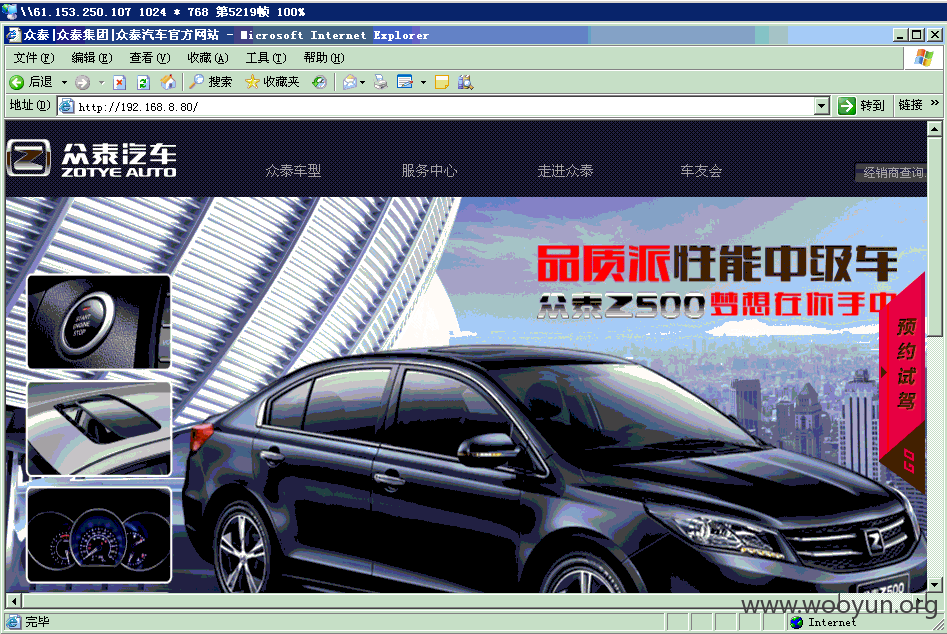The height and width of the screenshot is (634, 947).
Task: Click the Forward arrow icon
Action: tap(83, 82)
